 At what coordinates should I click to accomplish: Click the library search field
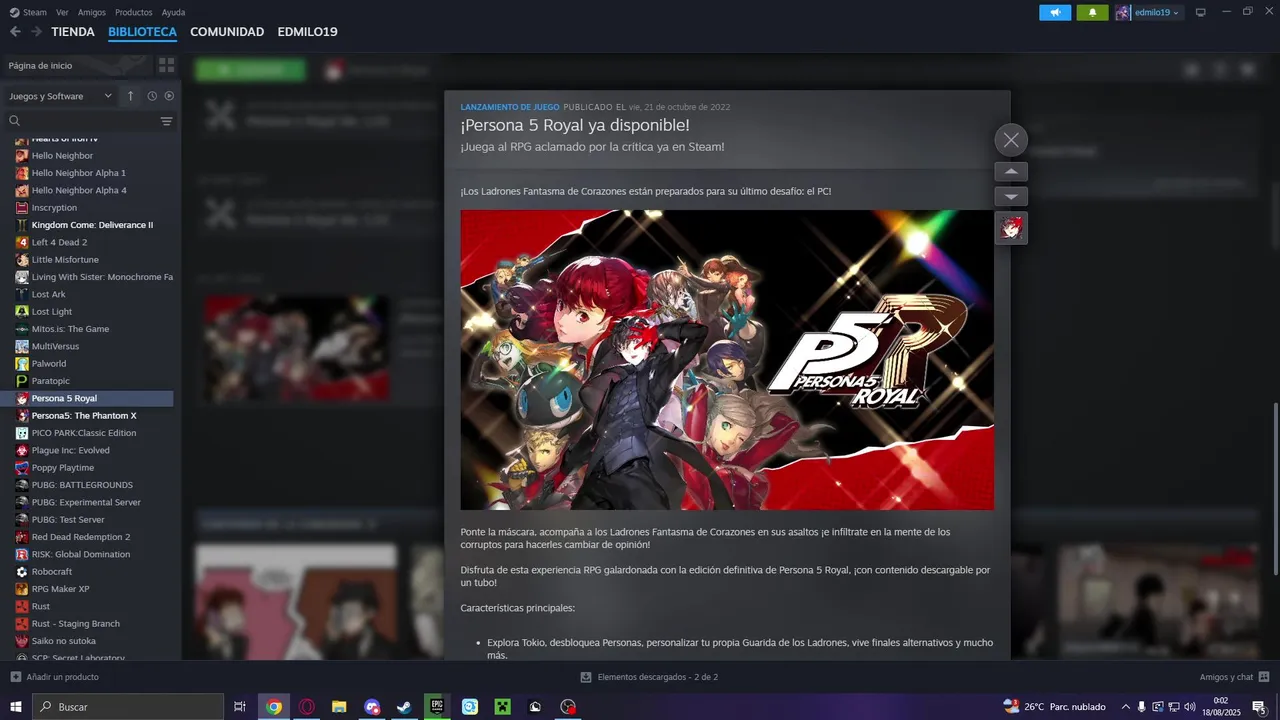tap(80, 121)
